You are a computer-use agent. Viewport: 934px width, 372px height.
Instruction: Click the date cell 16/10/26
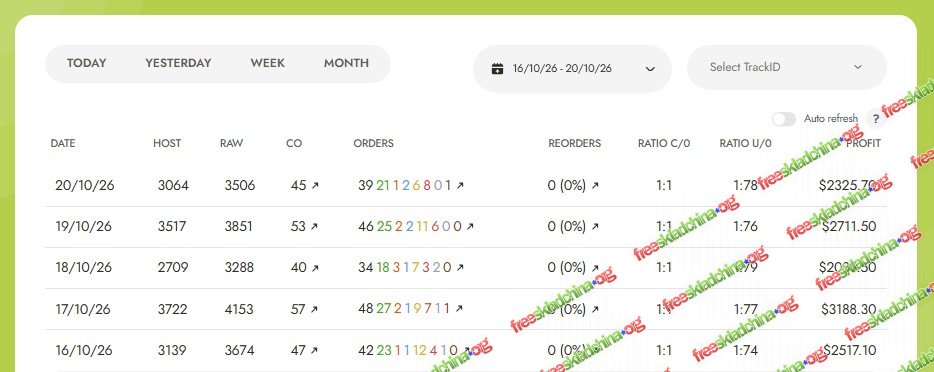click(x=83, y=351)
